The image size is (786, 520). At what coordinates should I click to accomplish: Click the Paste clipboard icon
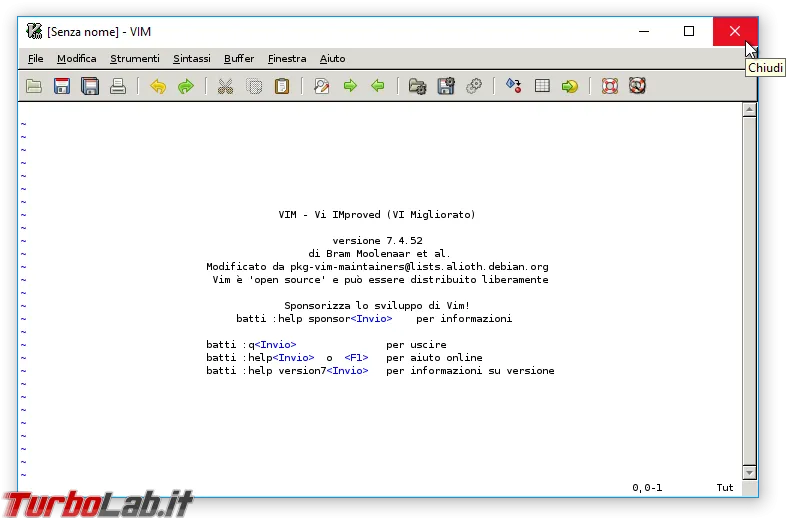click(282, 86)
